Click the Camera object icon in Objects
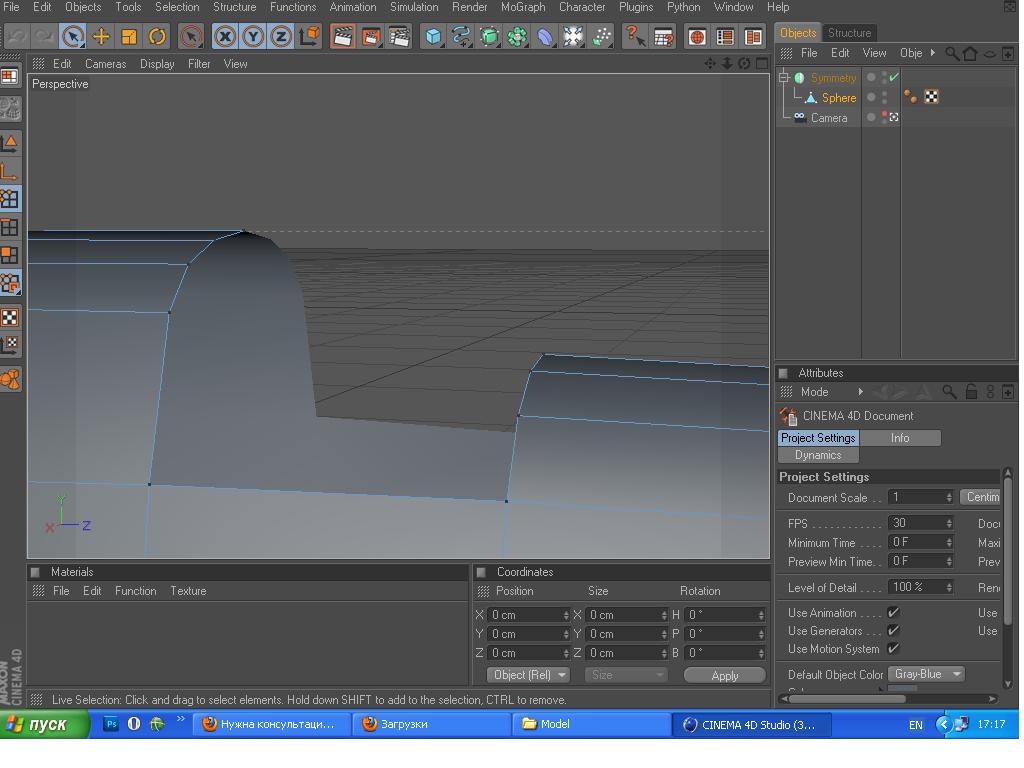Viewport: 1024px width, 768px height. 800,117
